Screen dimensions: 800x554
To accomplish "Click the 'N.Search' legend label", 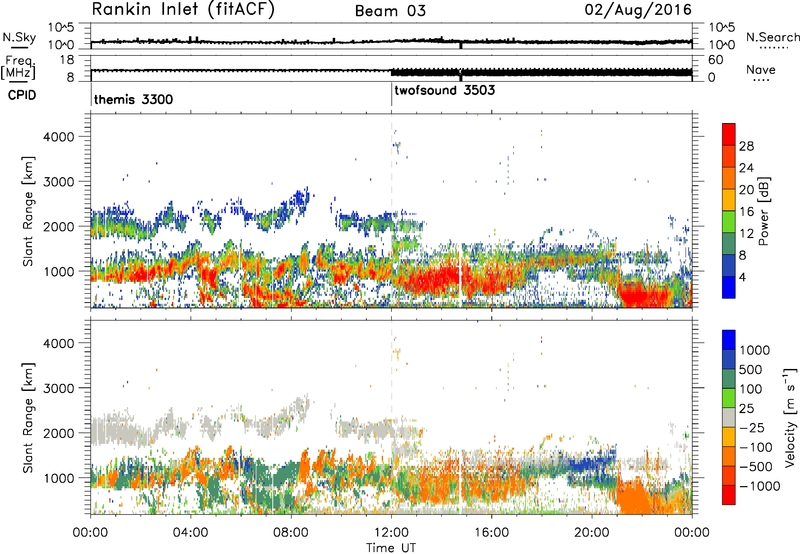I will point(772,37).
